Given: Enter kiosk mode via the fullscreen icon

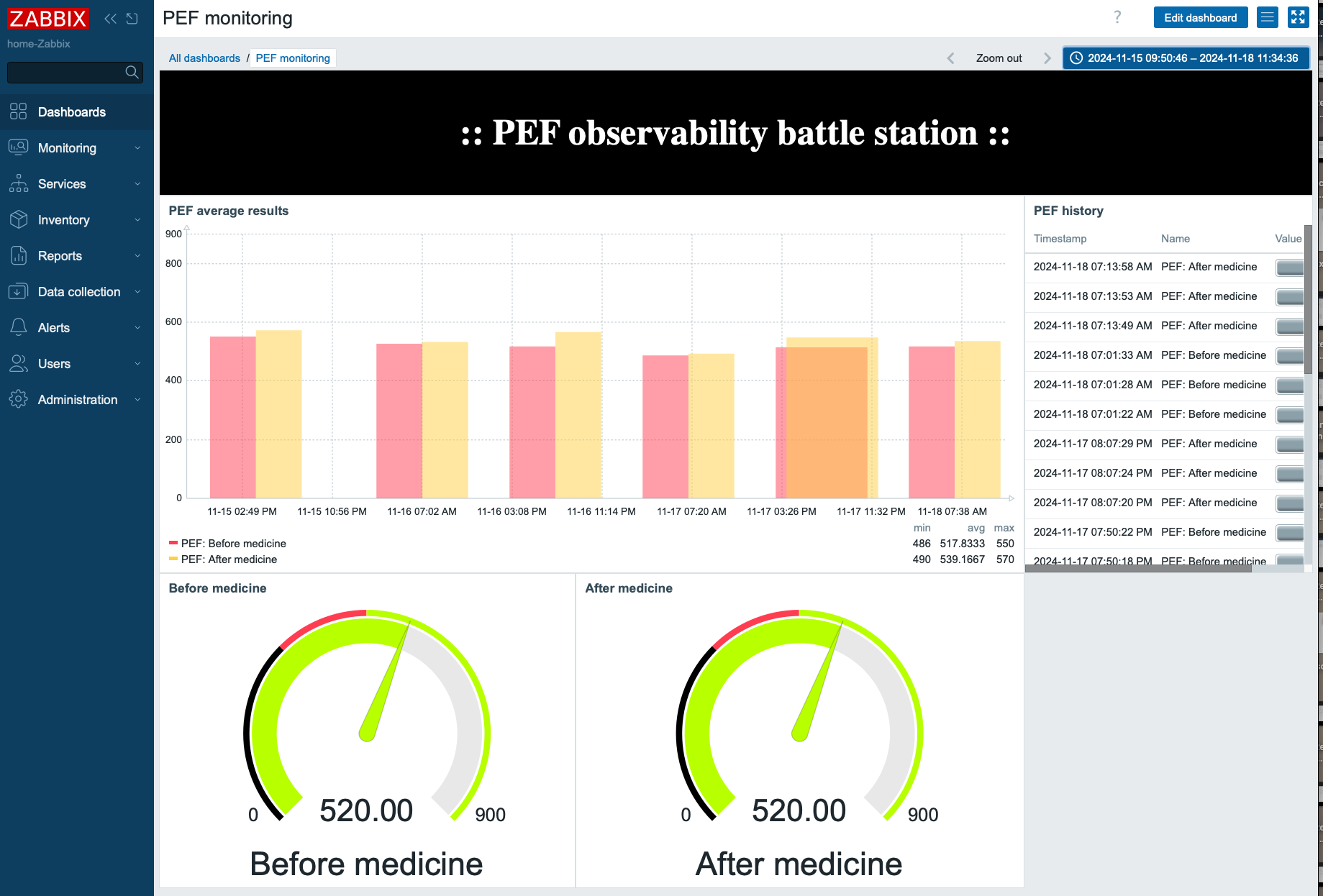Looking at the screenshot, I should 1299,17.
